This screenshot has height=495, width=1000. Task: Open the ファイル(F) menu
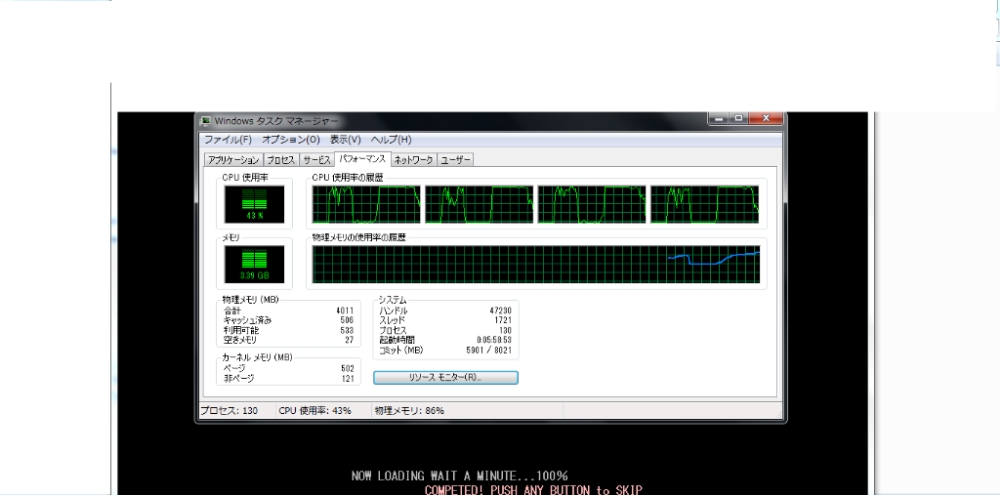click(x=230, y=140)
